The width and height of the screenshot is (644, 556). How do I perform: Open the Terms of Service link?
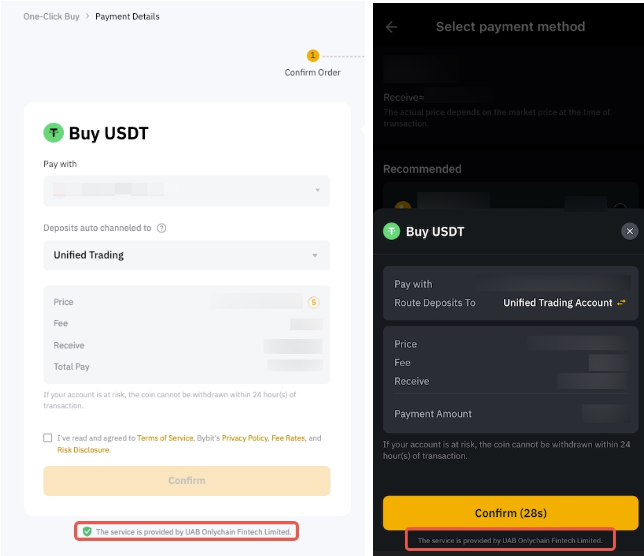coord(165,438)
